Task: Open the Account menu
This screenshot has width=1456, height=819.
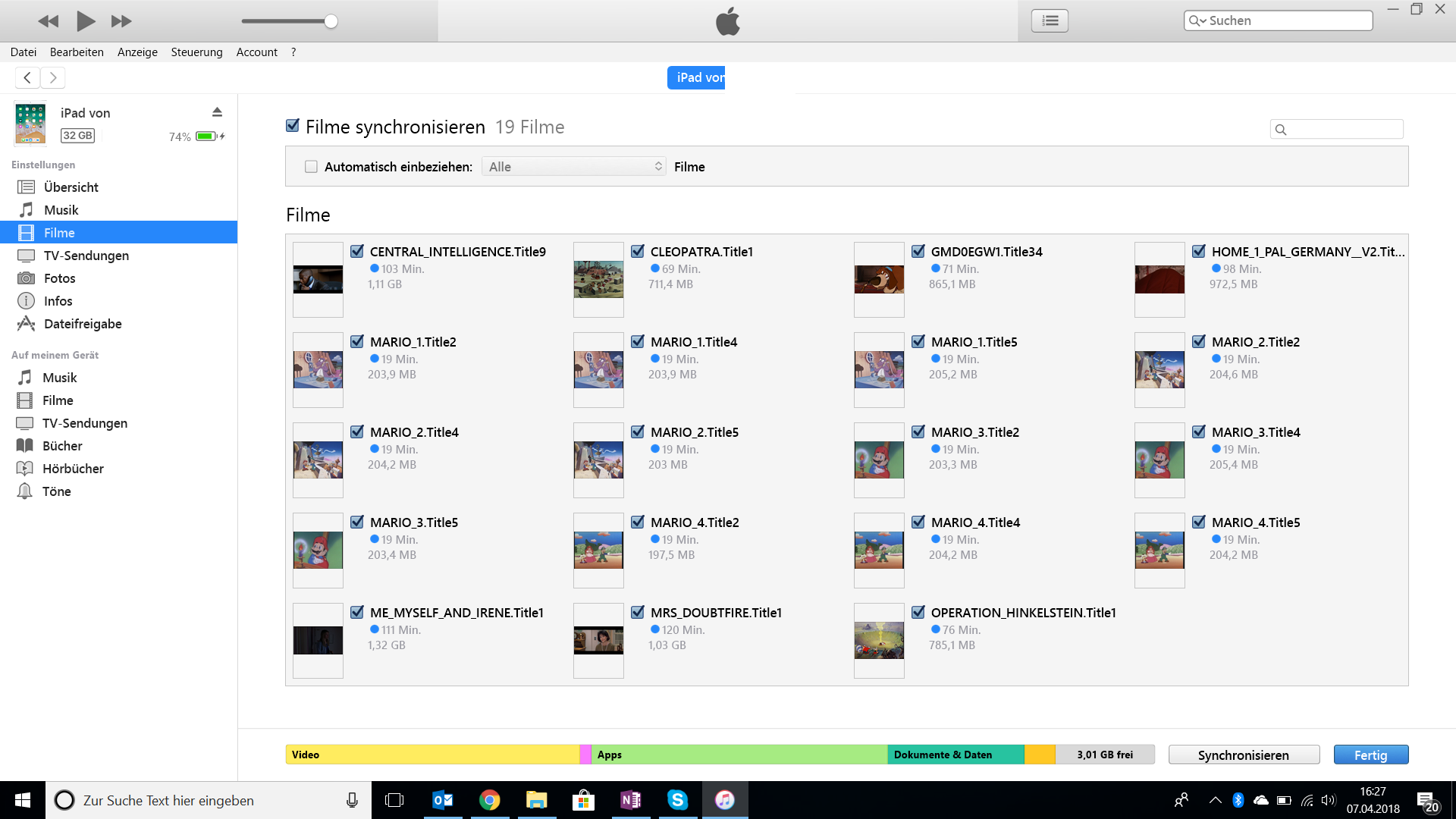Action: [x=257, y=52]
